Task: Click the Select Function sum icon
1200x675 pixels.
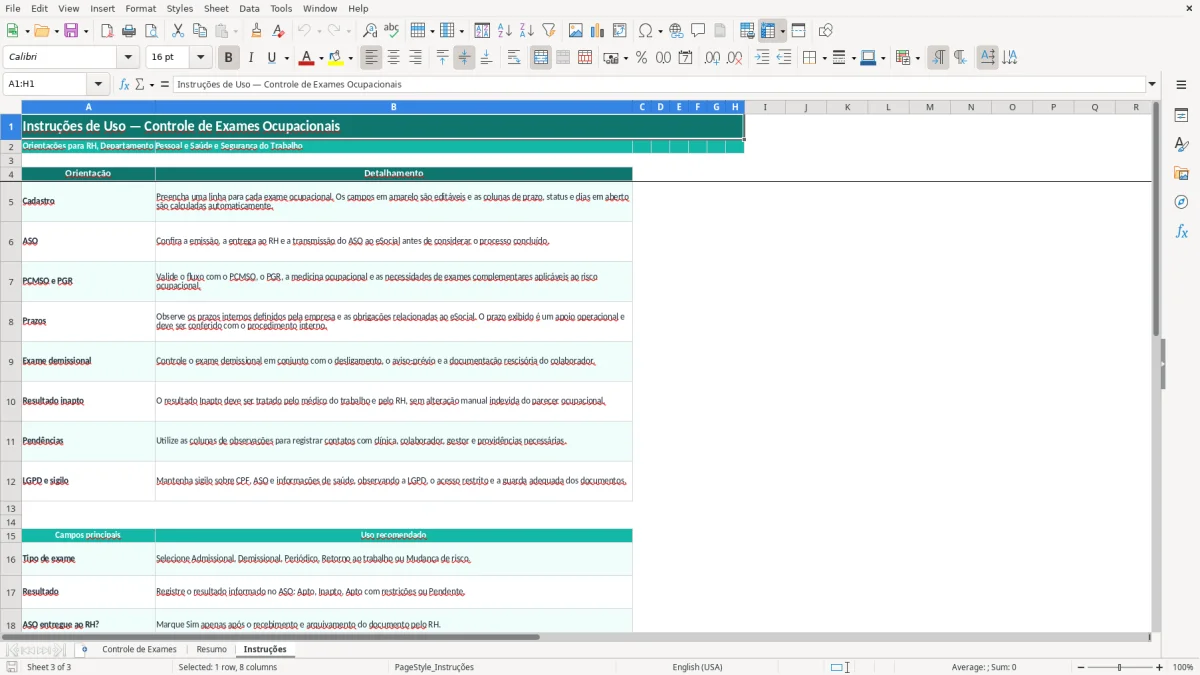Action: pyautogui.click(x=140, y=84)
